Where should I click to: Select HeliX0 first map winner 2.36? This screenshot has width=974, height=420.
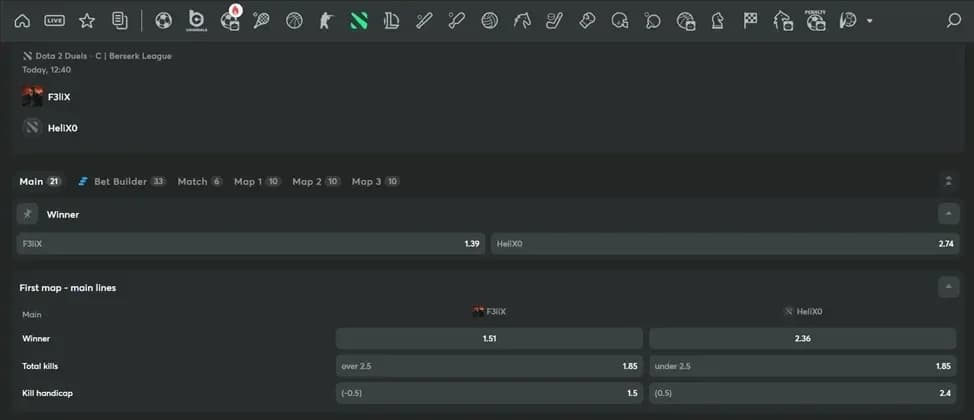(803, 339)
